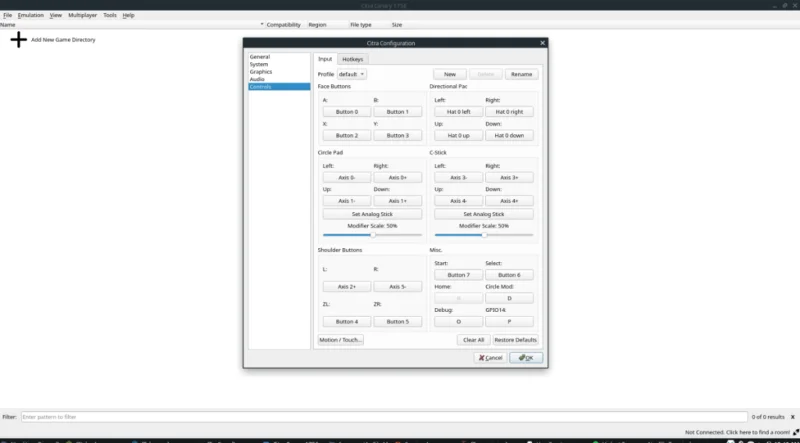Rebind ZR via the Button 5 button
The image size is (800, 443).
397,322
